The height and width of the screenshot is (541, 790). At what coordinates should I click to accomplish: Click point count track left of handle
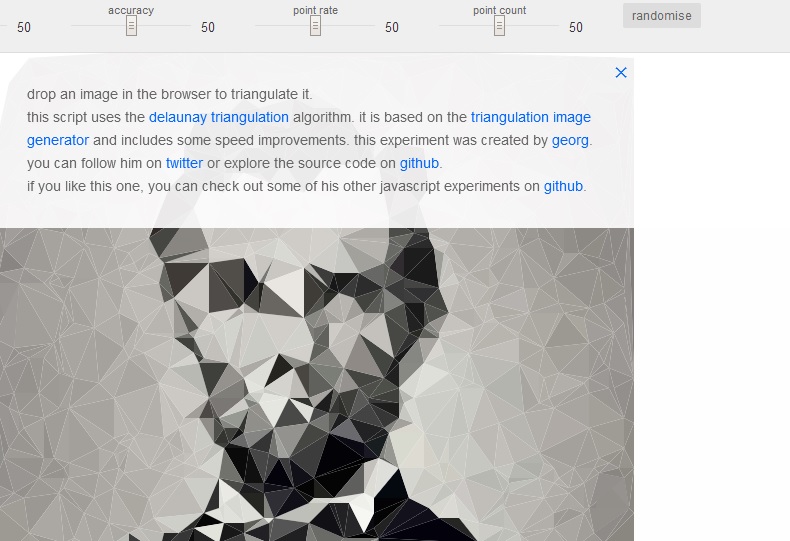(x=465, y=27)
